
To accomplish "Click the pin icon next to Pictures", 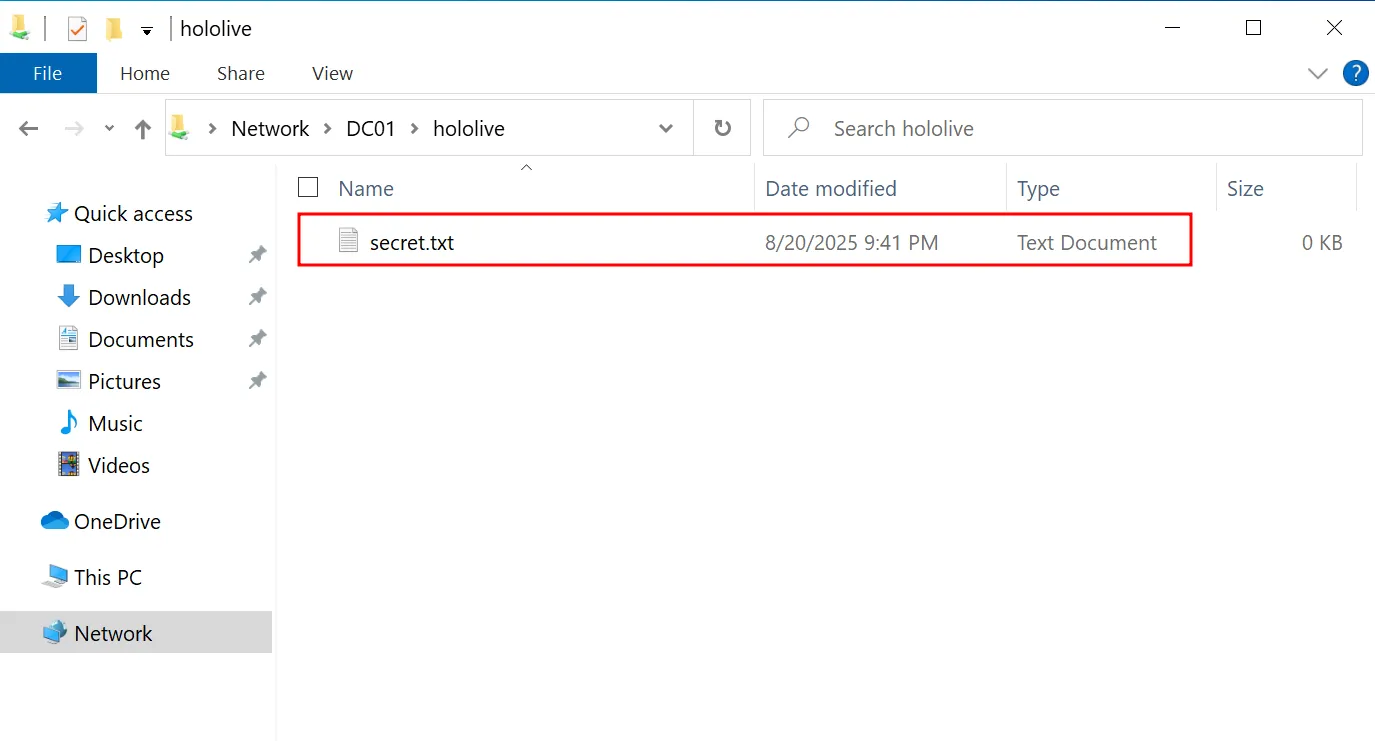I will 257,381.
